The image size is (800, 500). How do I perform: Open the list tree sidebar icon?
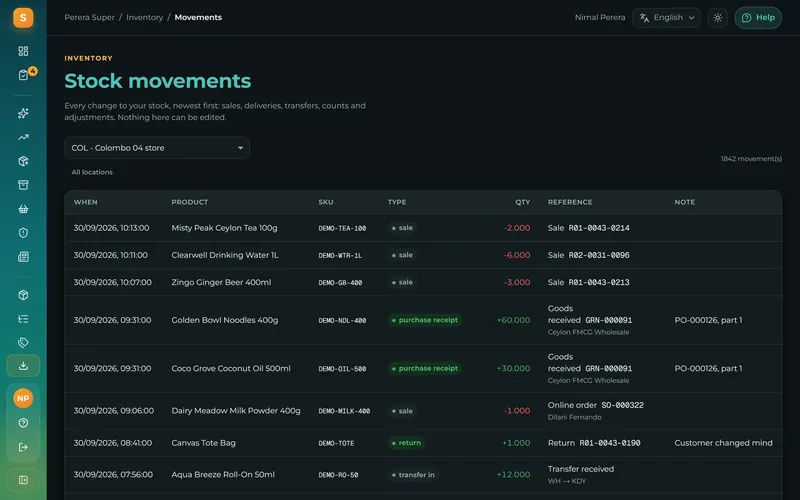23,319
